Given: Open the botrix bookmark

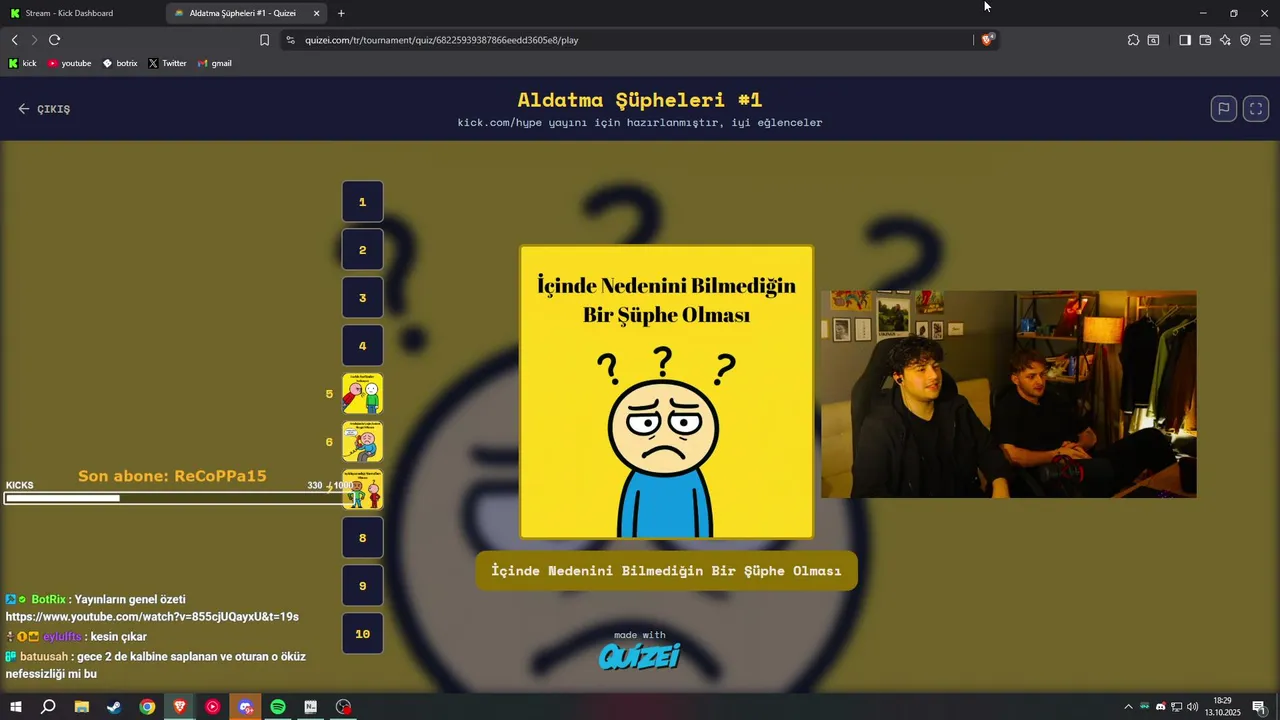Looking at the screenshot, I should point(120,63).
